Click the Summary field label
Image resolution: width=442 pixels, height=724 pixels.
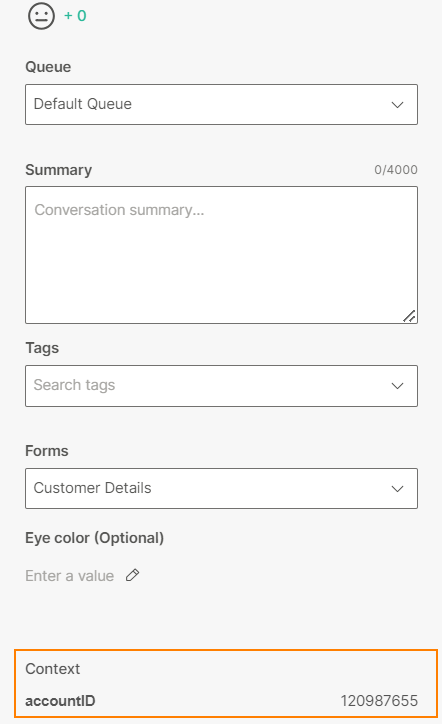59,170
